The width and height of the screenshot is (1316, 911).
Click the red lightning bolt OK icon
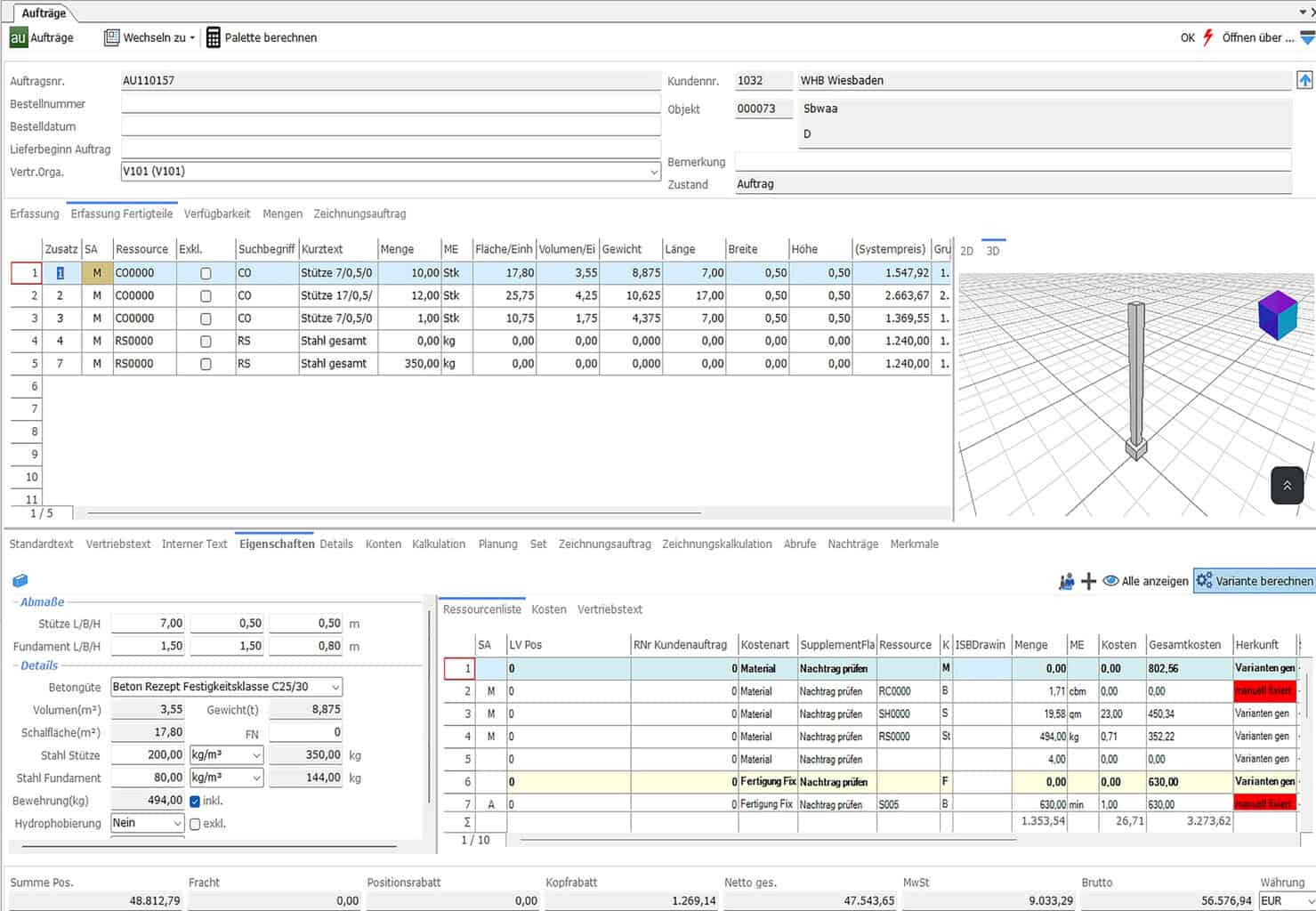(1207, 37)
